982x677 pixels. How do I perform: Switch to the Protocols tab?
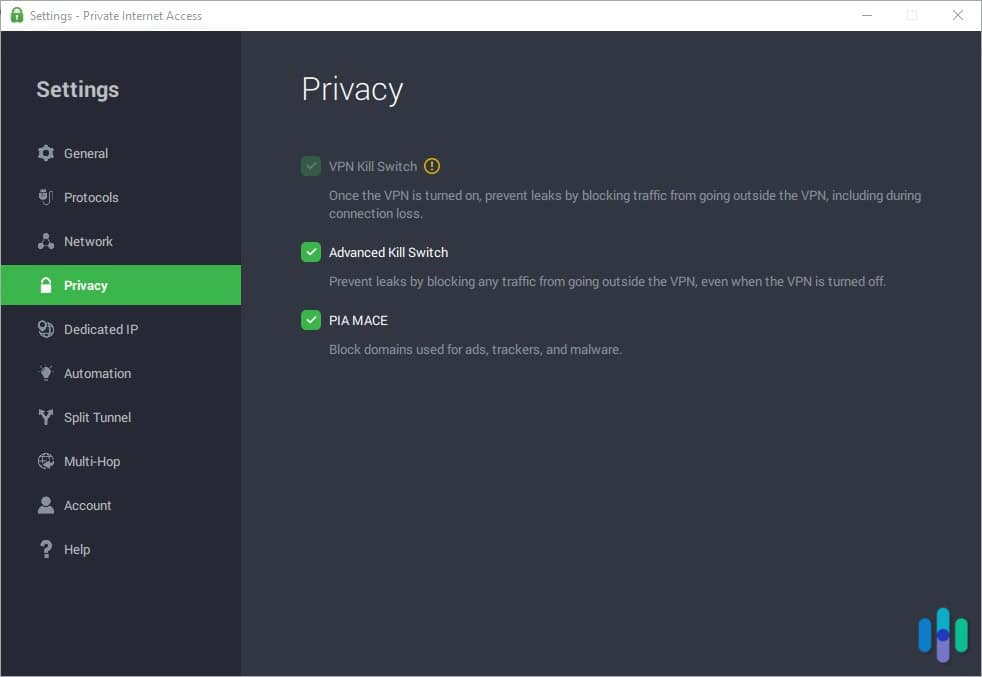coord(121,197)
